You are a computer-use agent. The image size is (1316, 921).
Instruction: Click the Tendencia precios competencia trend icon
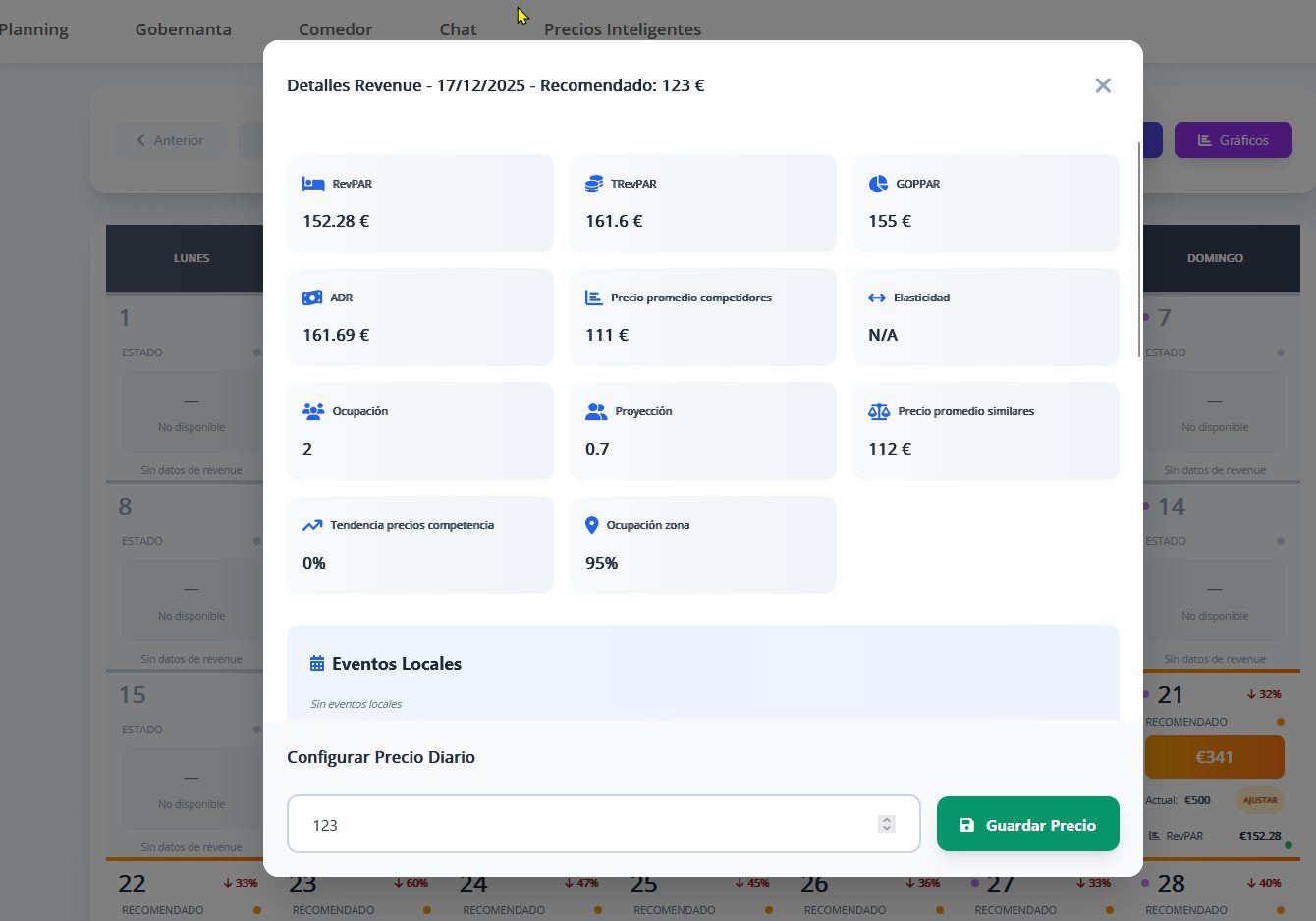312,525
